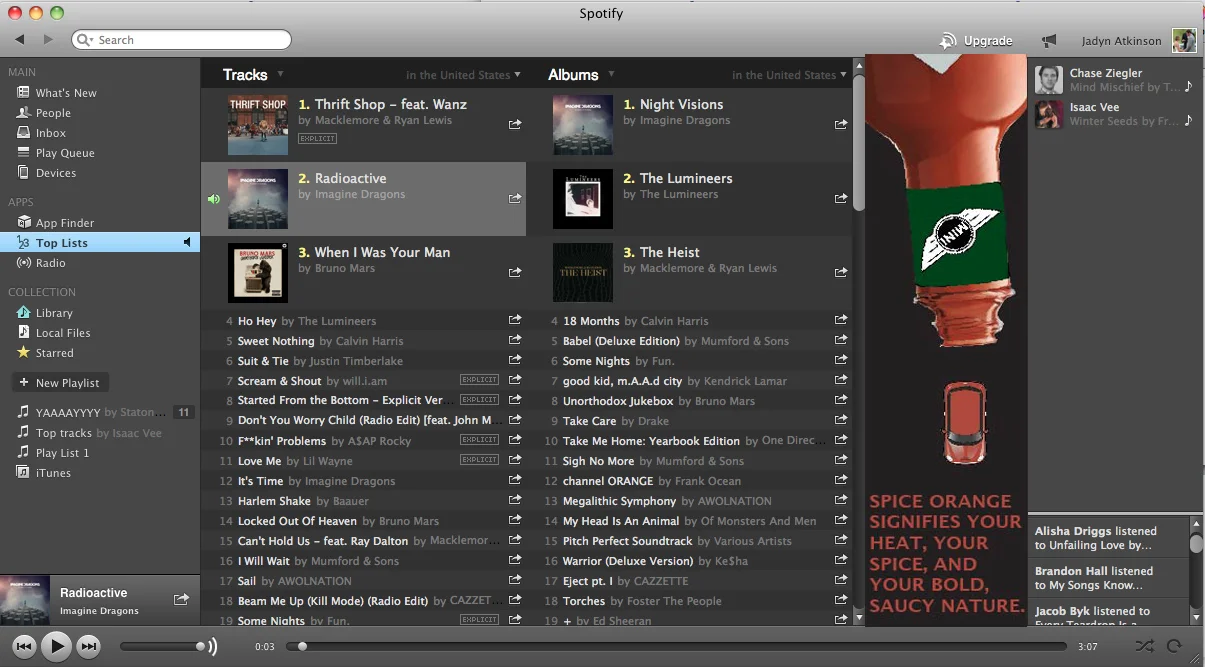Image resolution: width=1205 pixels, height=667 pixels.
Task: Open Radio app in sidebar
Action: [x=50, y=263]
